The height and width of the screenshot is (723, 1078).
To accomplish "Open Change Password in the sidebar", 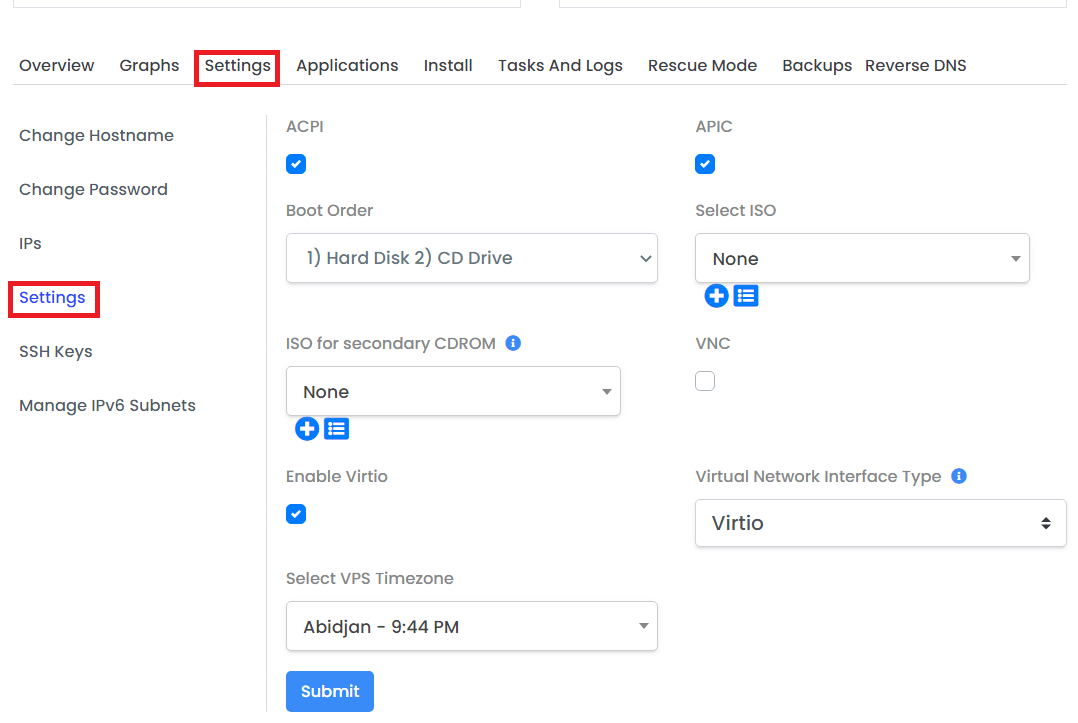I will coord(94,190).
